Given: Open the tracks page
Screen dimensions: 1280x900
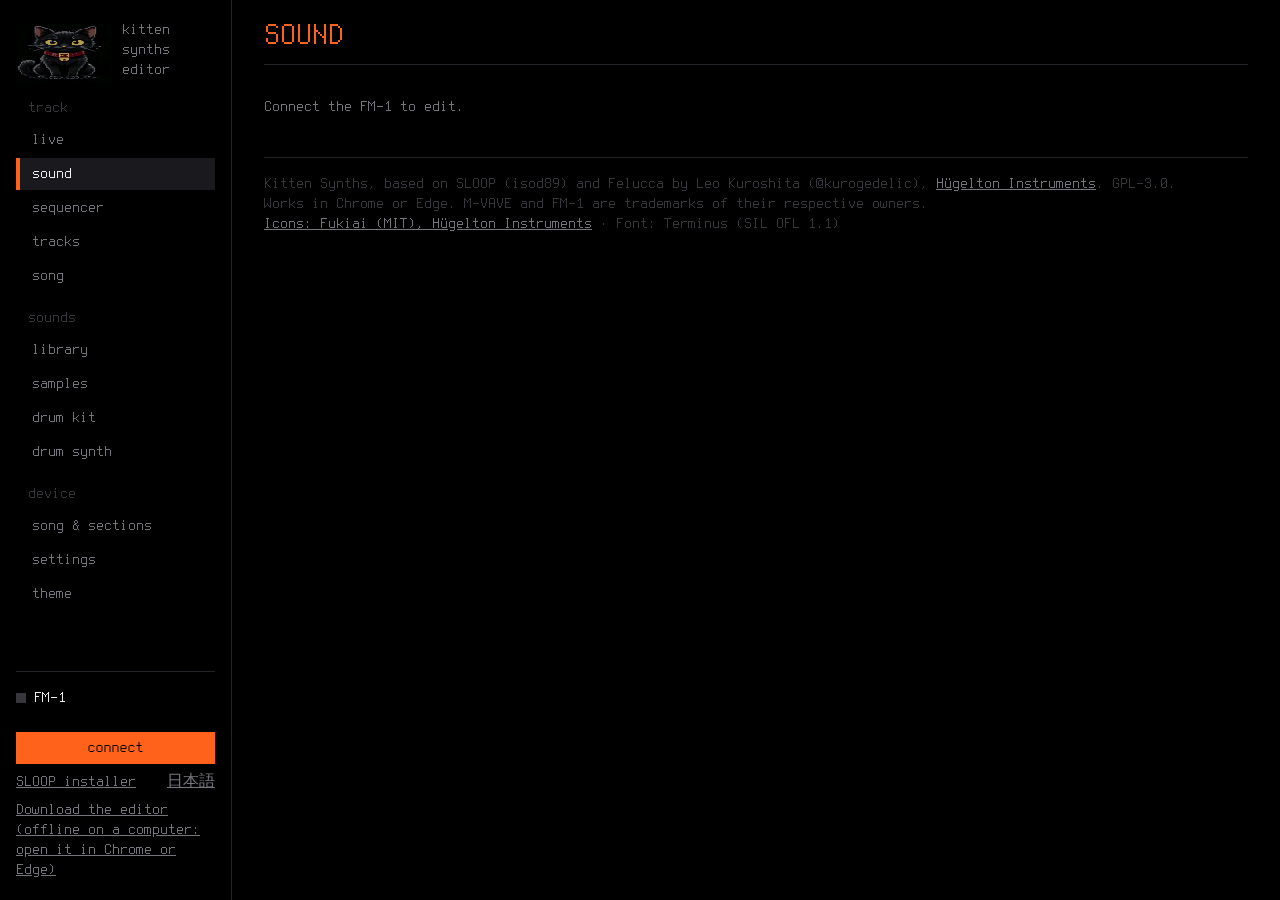Looking at the screenshot, I should (115, 242).
